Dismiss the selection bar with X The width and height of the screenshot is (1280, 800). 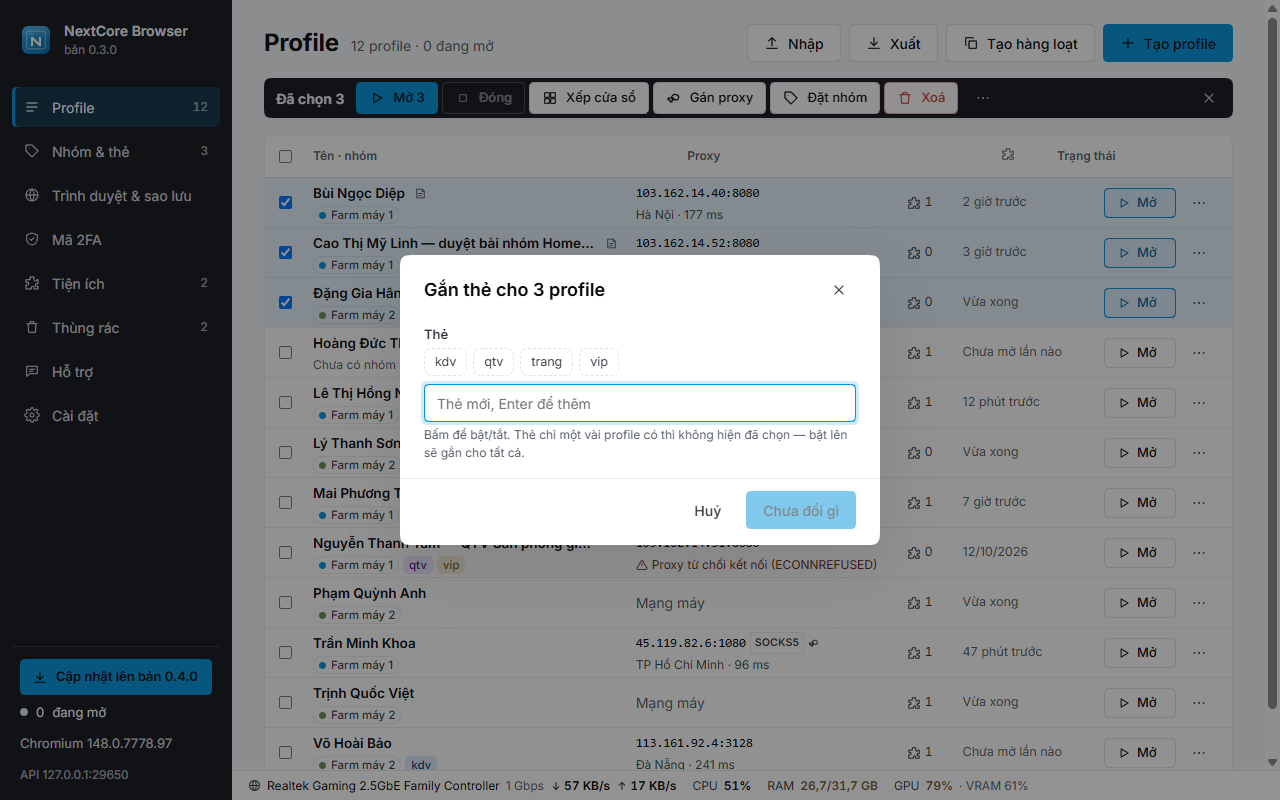coord(1209,98)
